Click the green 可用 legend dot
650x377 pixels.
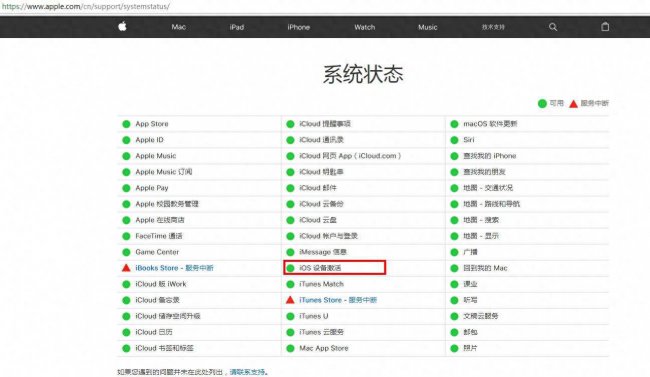pos(542,103)
